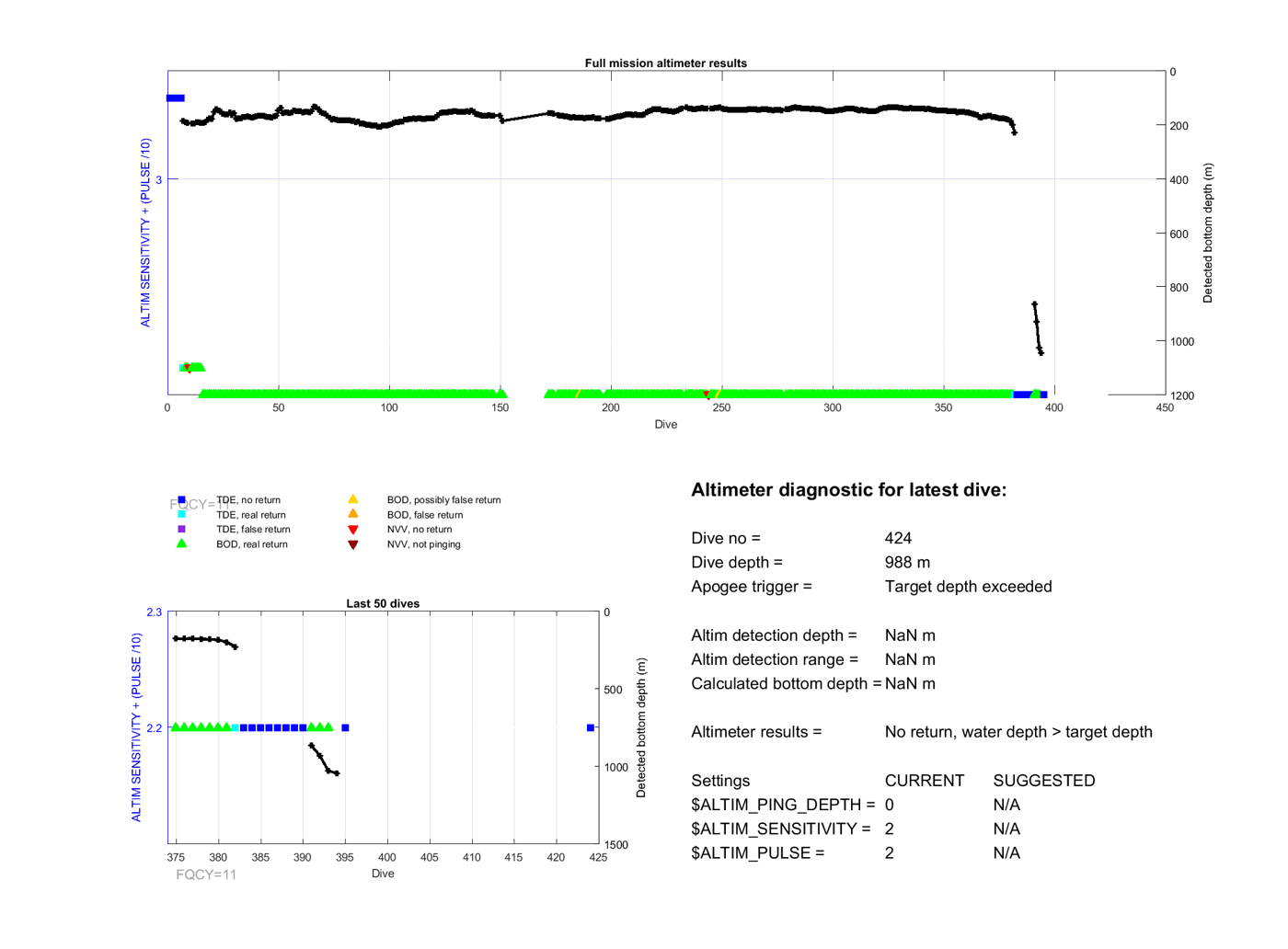Click the 'TDE, no return' legend label
Screen dimensions: 1288x949
coord(248,500)
